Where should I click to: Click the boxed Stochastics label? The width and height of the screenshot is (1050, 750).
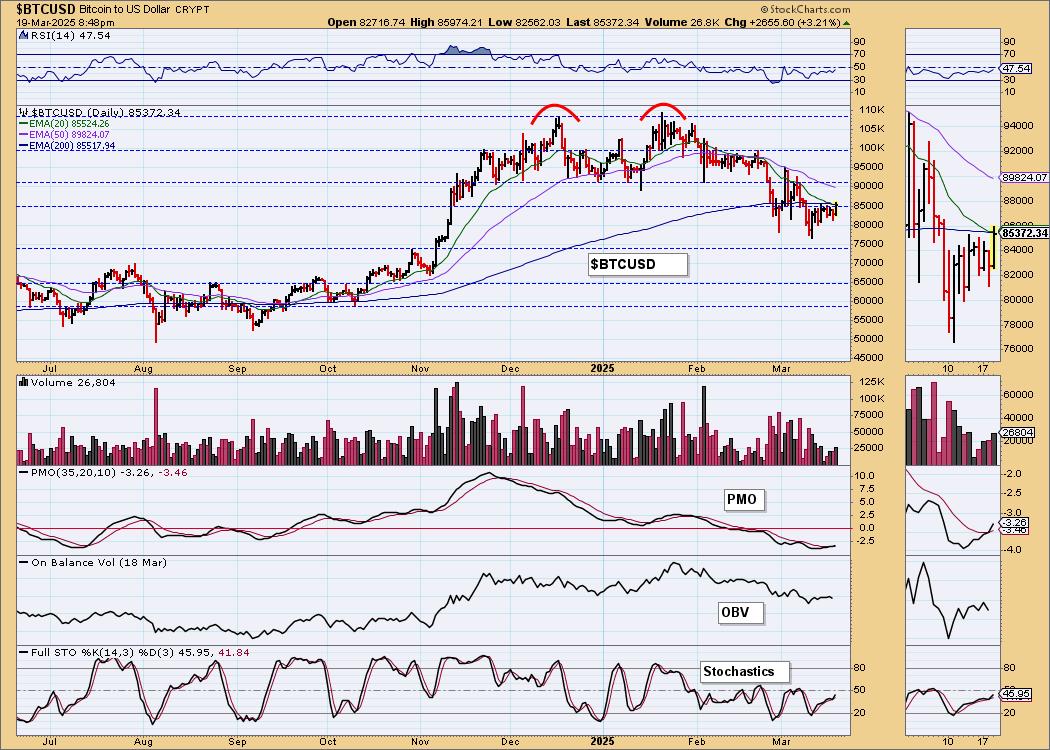745,672
